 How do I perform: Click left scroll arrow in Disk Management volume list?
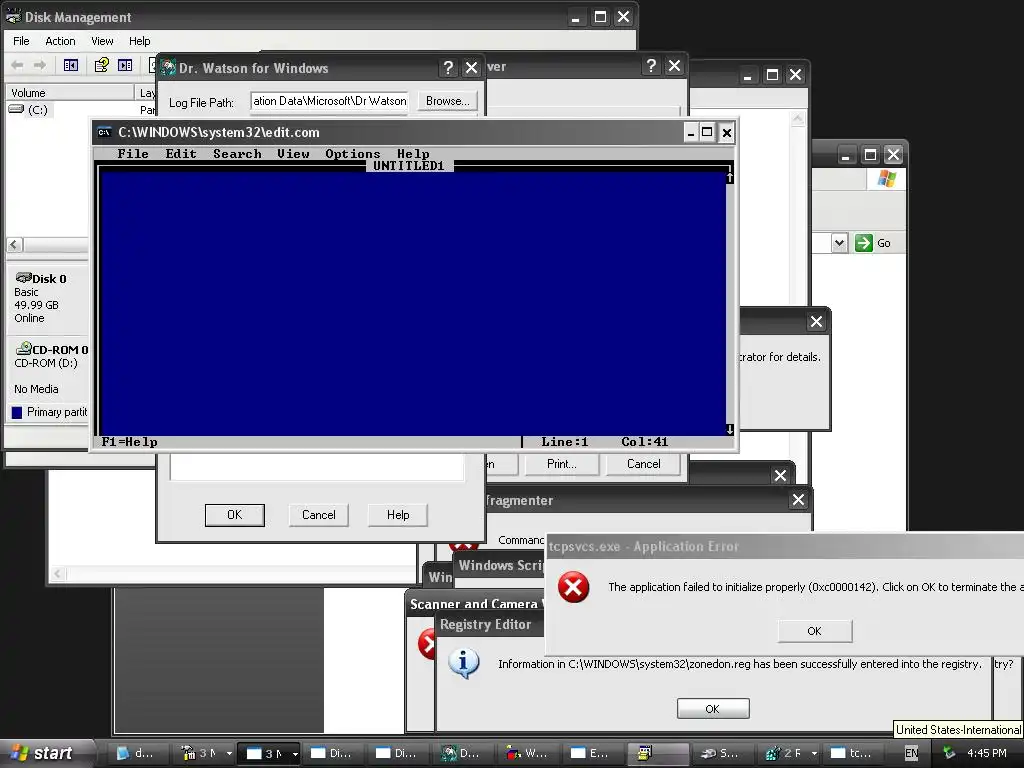(x=14, y=245)
